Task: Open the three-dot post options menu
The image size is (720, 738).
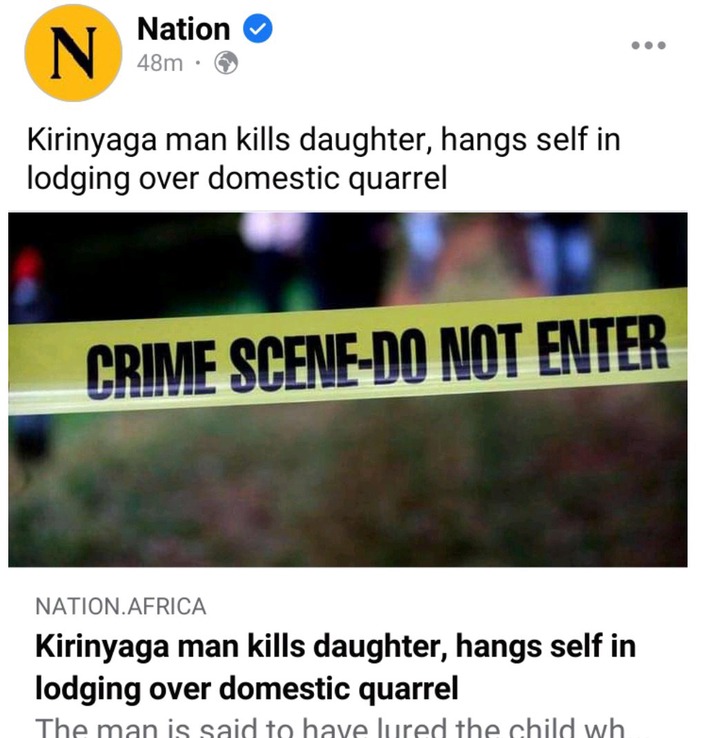Action: tap(648, 45)
